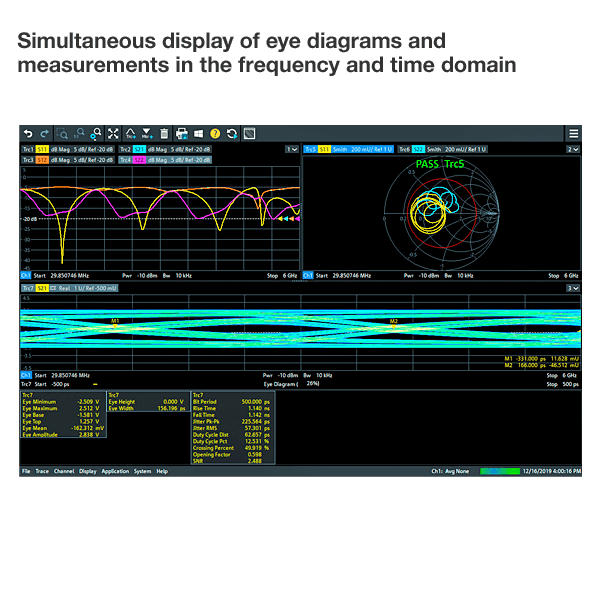Click the orange S12 swatch on Trc3
Viewport: 600px width, 600px height.
pos(42,160)
